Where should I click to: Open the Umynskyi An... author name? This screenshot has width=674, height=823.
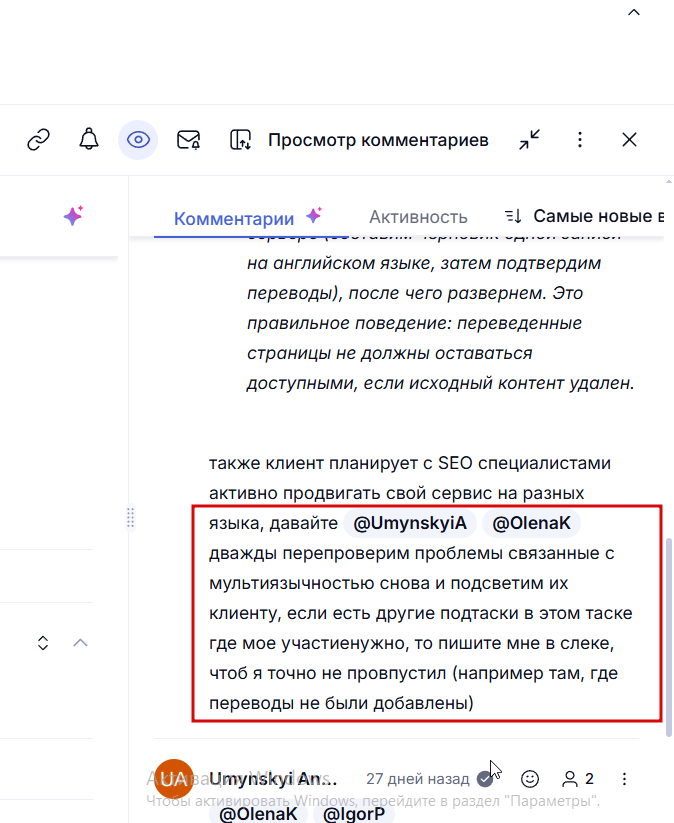[273, 779]
